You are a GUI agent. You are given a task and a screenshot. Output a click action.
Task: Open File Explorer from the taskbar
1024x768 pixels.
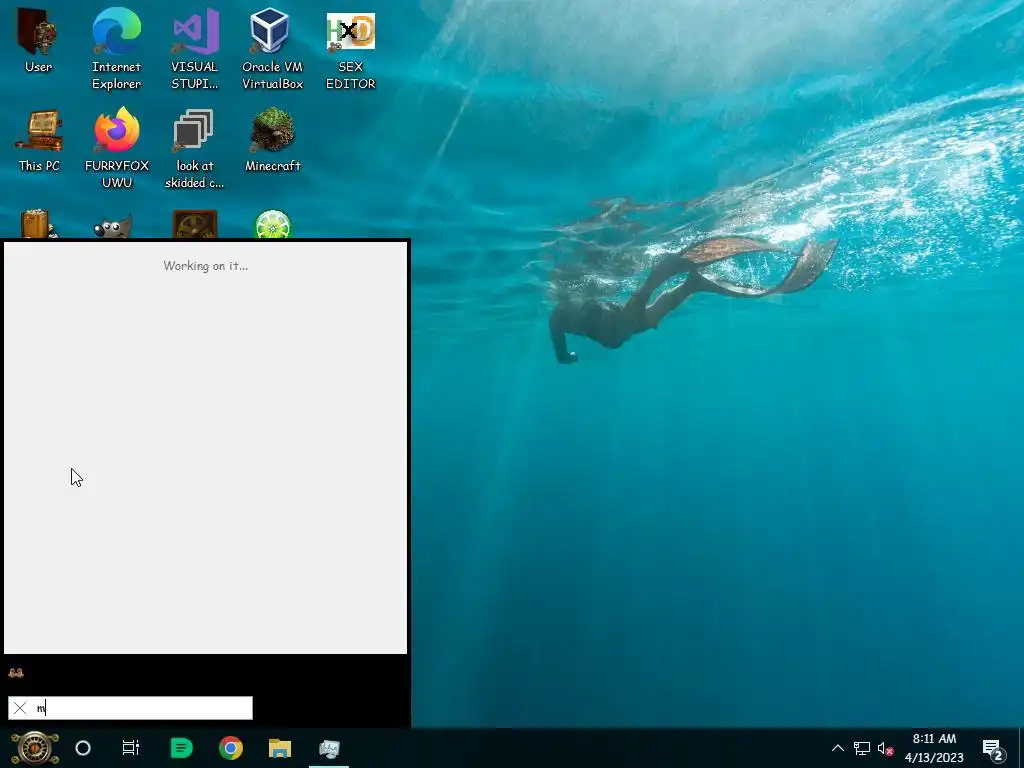click(x=280, y=748)
